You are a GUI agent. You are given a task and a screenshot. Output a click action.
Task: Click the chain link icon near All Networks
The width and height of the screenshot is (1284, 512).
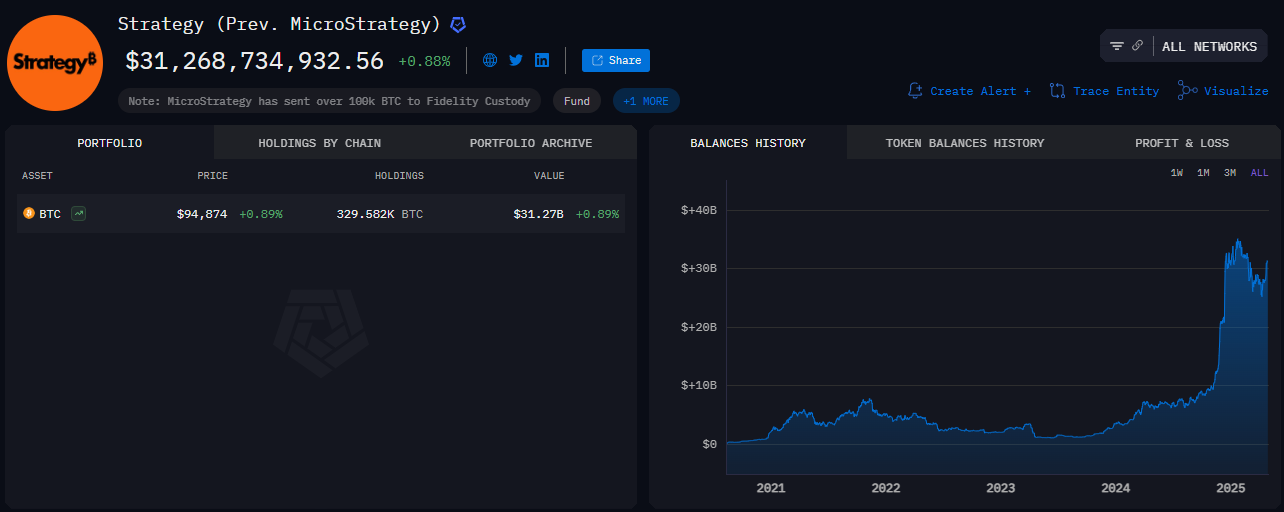[1138, 46]
